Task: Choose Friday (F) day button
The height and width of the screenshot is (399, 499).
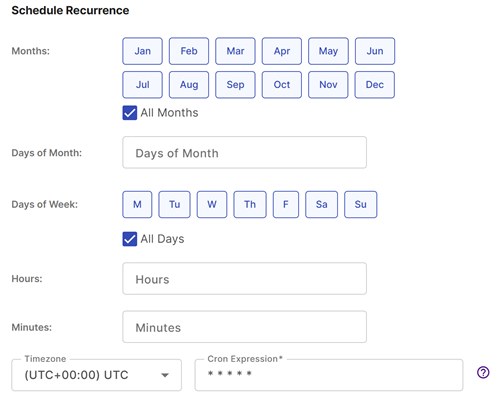Action: [286, 204]
